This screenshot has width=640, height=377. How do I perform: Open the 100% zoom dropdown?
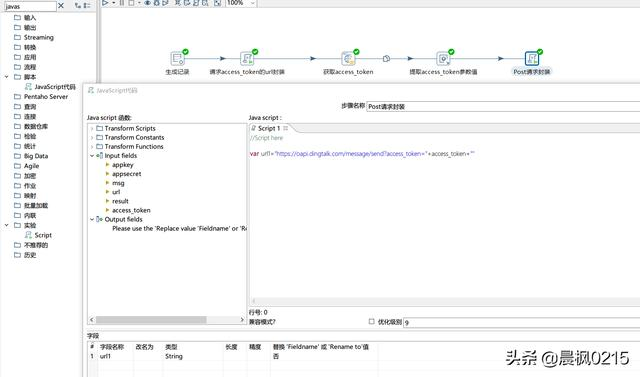pyautogui.click(x=253, y=3)
